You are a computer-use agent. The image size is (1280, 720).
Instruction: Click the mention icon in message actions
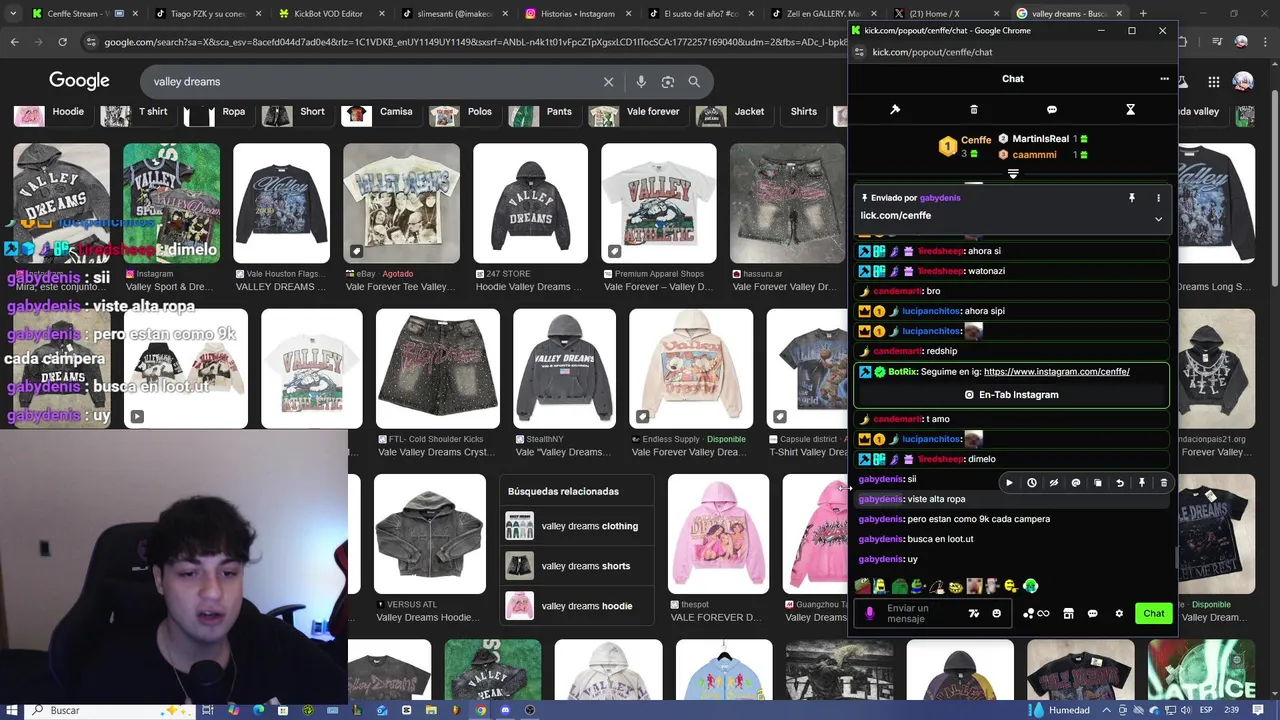(x=1076, y=483)
